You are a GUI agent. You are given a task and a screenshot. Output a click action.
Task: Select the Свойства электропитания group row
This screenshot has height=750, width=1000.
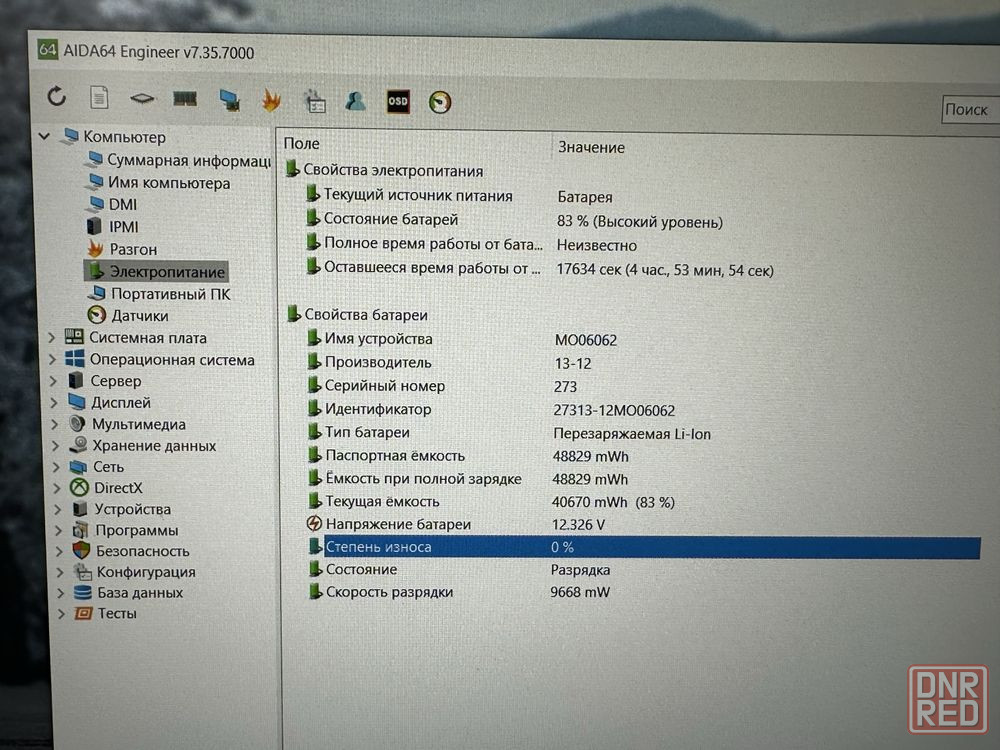[385, 170]
